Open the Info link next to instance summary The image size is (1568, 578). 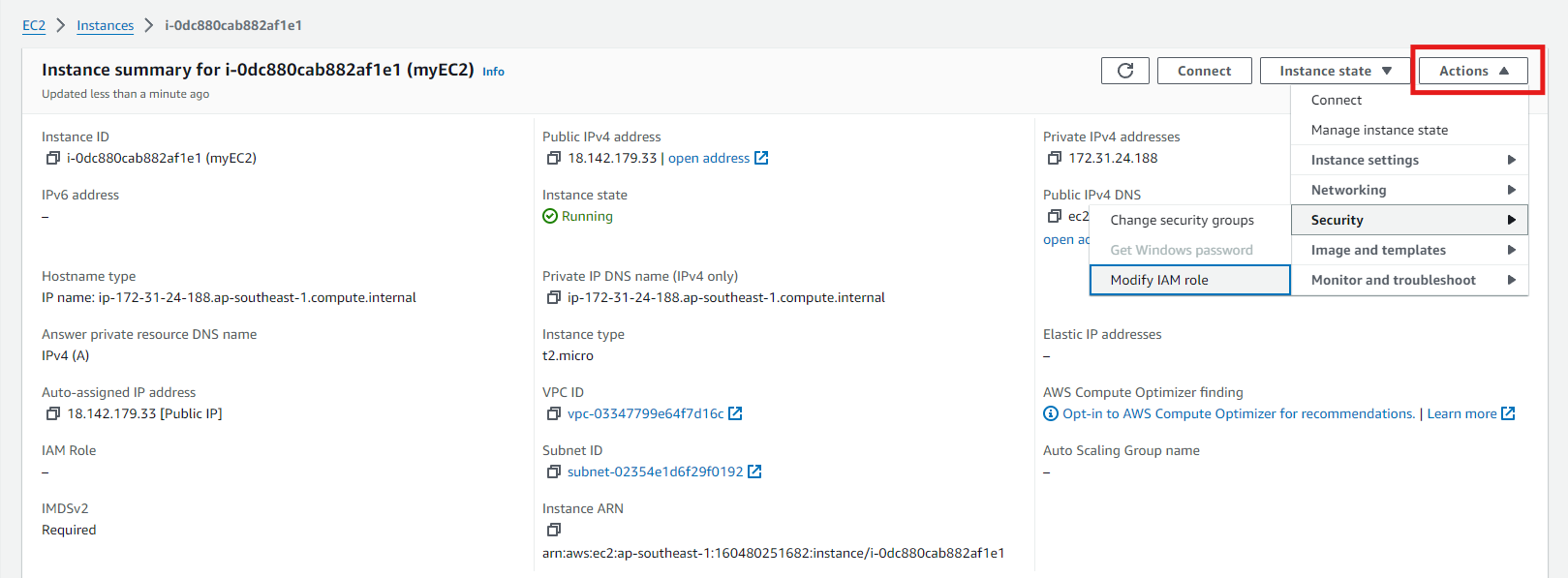point(493,72)
